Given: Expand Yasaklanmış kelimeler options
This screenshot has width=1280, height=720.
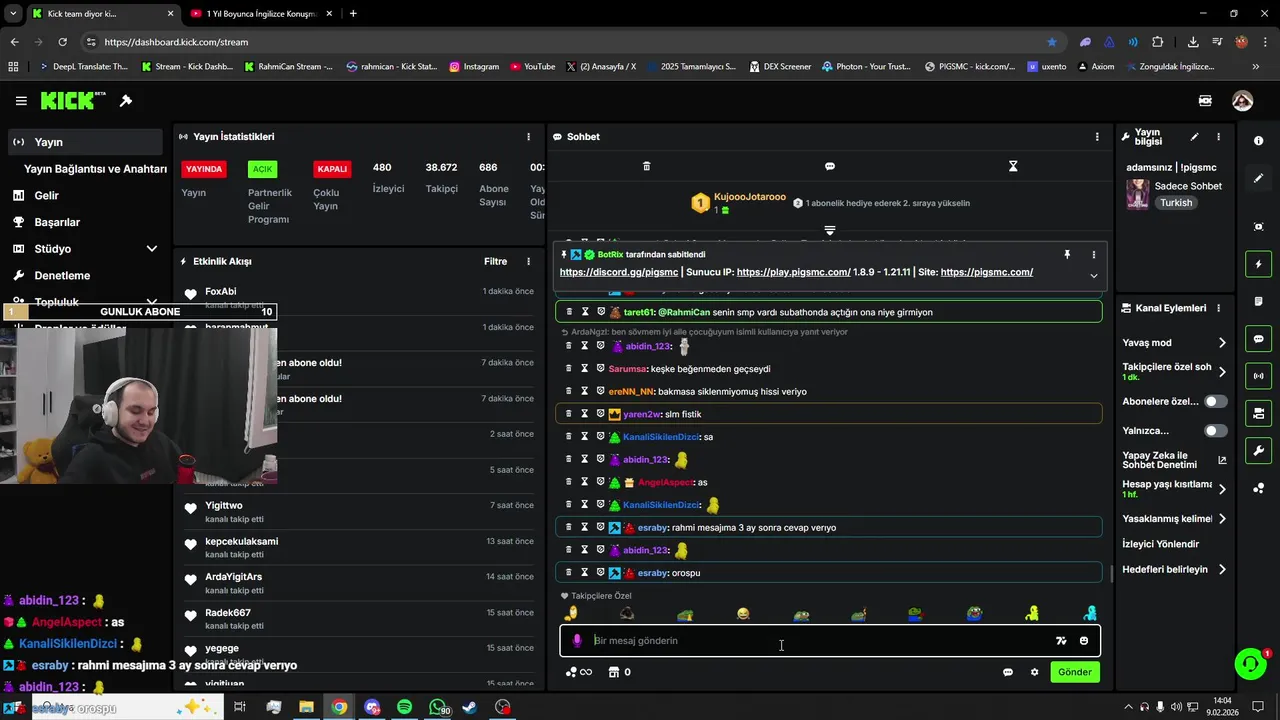Looking at the screenshot, I should point(1222,519).
